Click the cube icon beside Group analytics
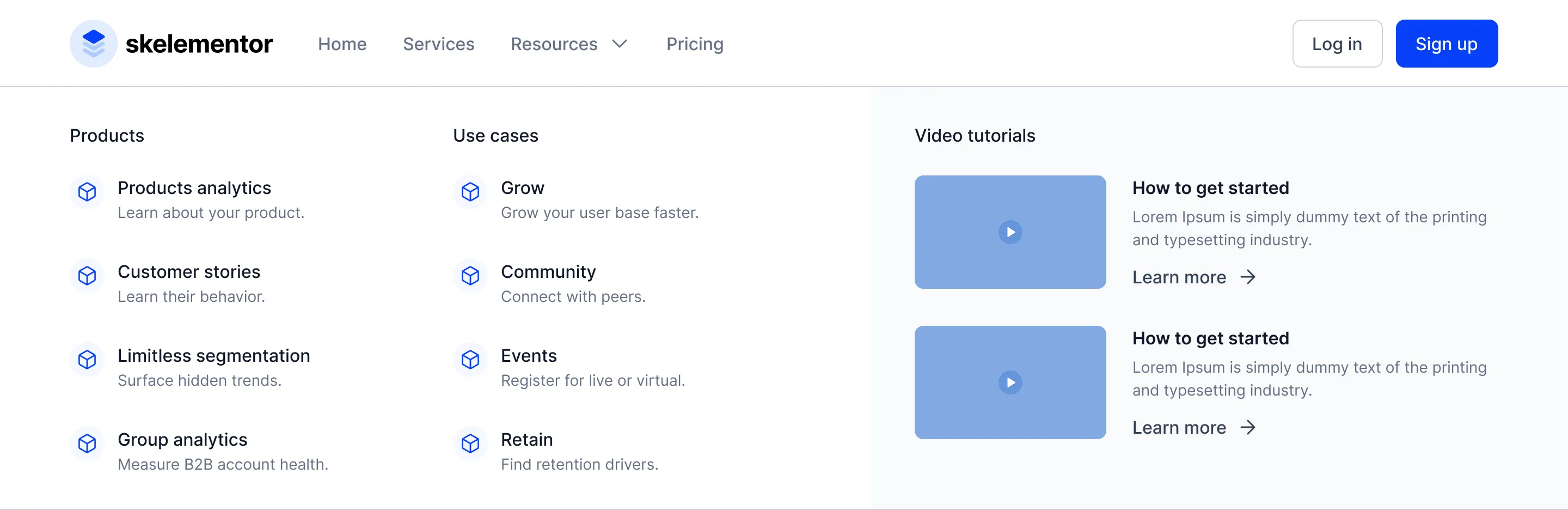 tap(87, 444)
